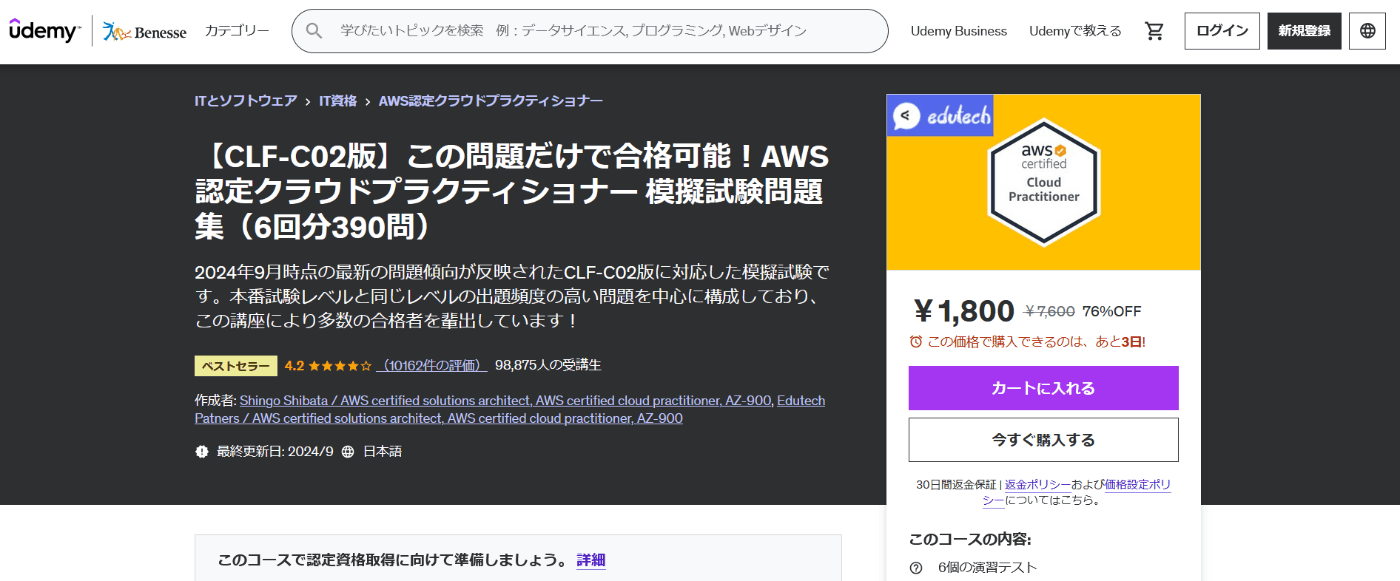1400x581 pixels.
Task: Open Shingo Shibata instructor link
Action: (x=506, y=400)
